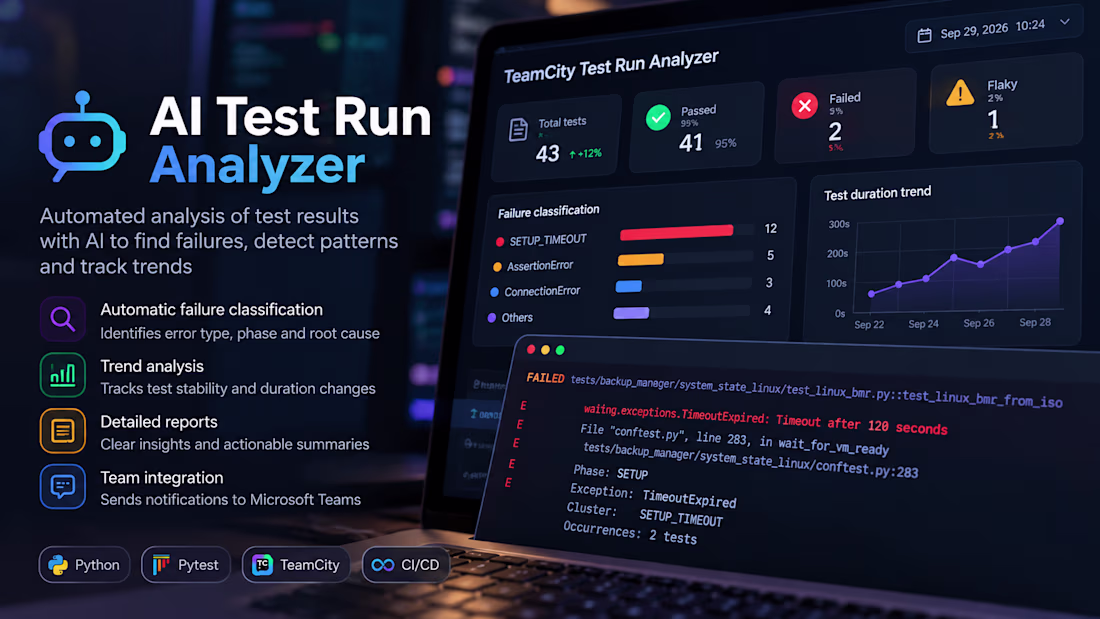
Task: Click the yellow minimize dot of the terminal window
Action: tap(545, 350)
